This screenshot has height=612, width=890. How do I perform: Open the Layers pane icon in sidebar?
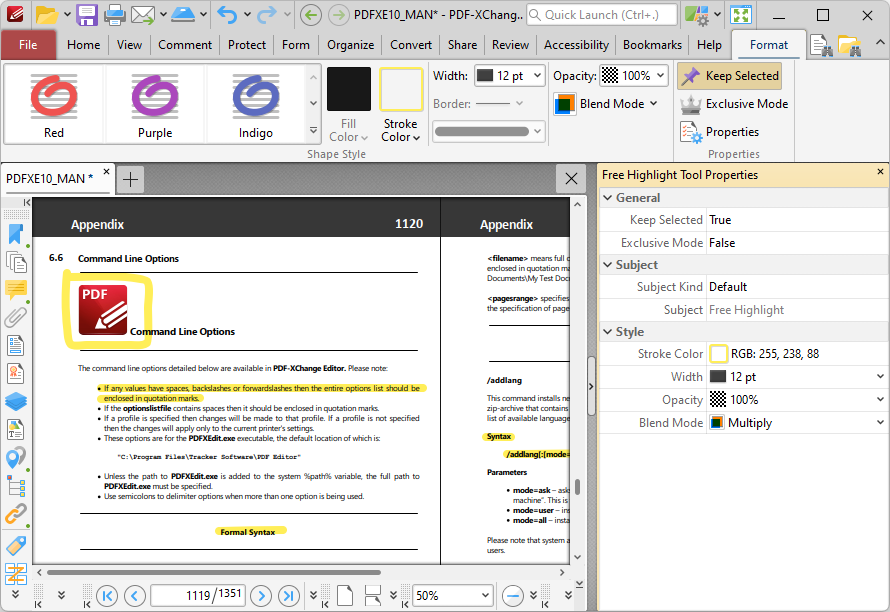(15, 401)
